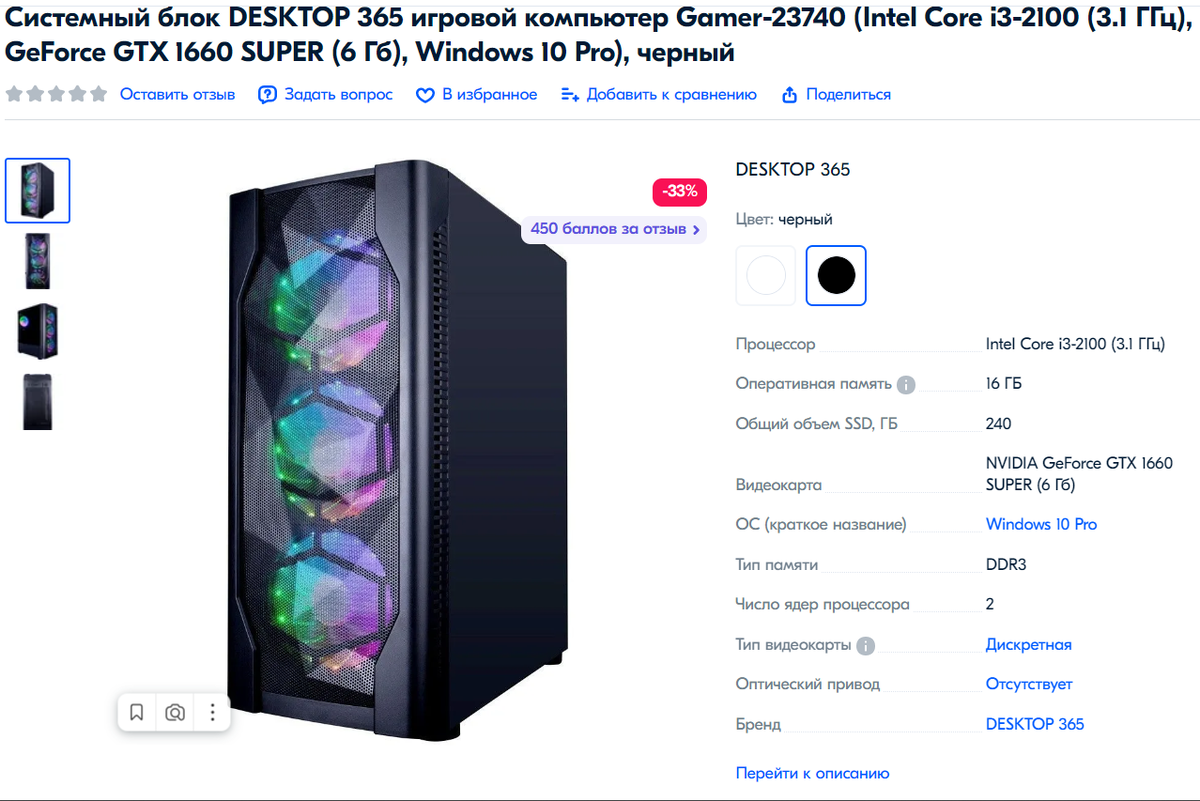The width and height of the screenshot is (1200, 801).
Task: Open the Windows 10 Pro link
Action: (x=1041, y=524)
